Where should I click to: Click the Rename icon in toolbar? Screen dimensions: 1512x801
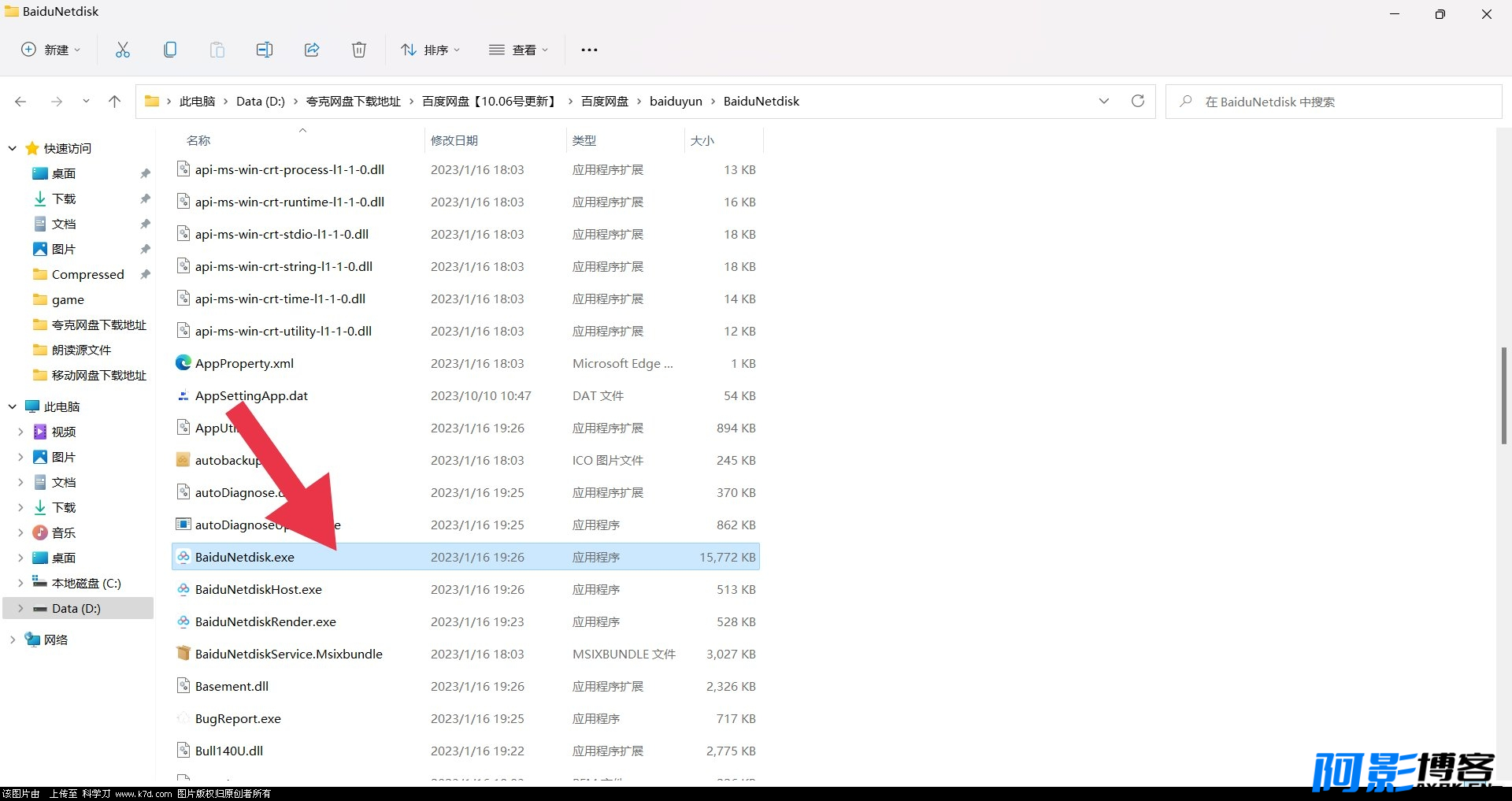tap(265, 50)
